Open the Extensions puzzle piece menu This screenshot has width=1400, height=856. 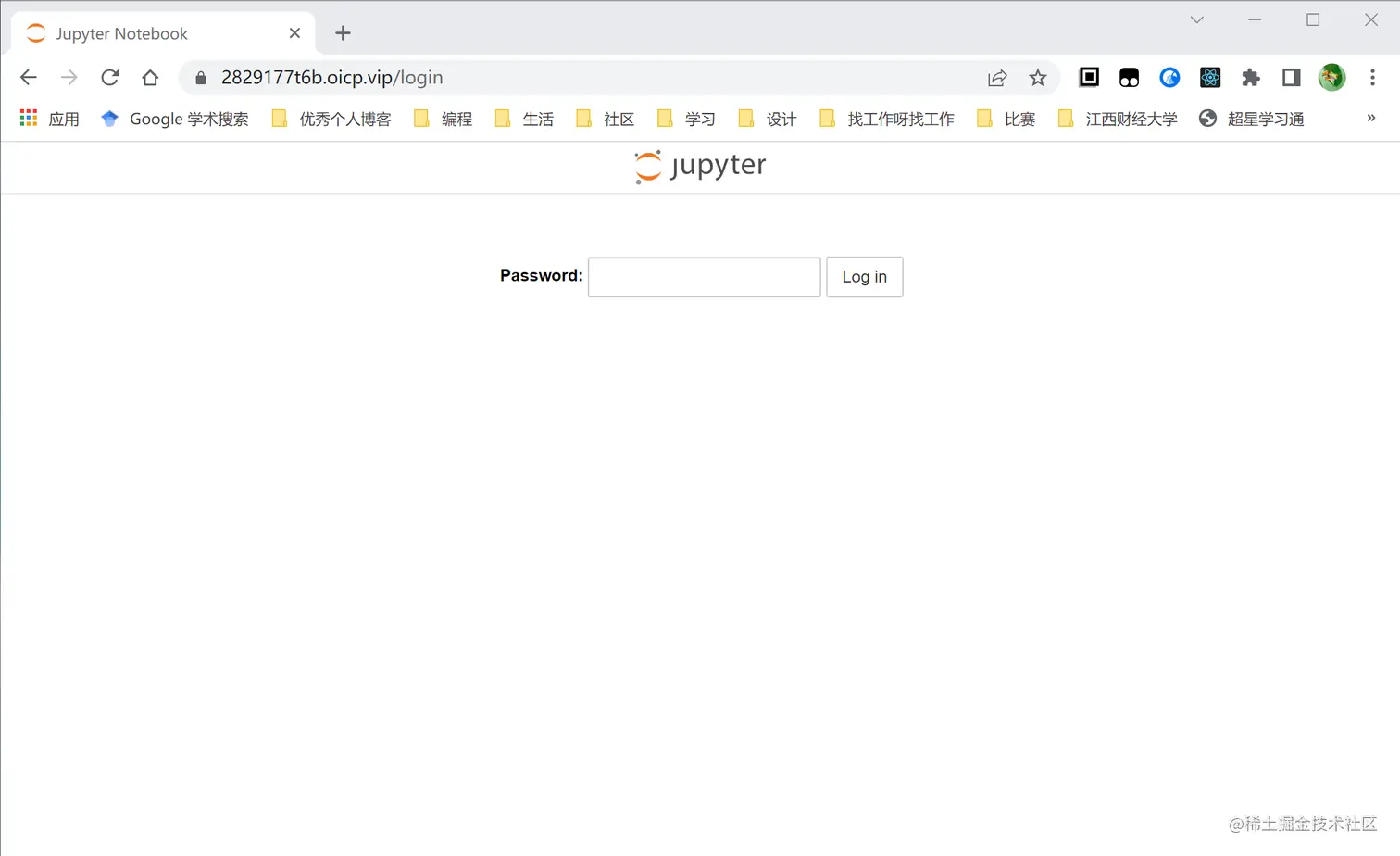tap(1251, 78)
